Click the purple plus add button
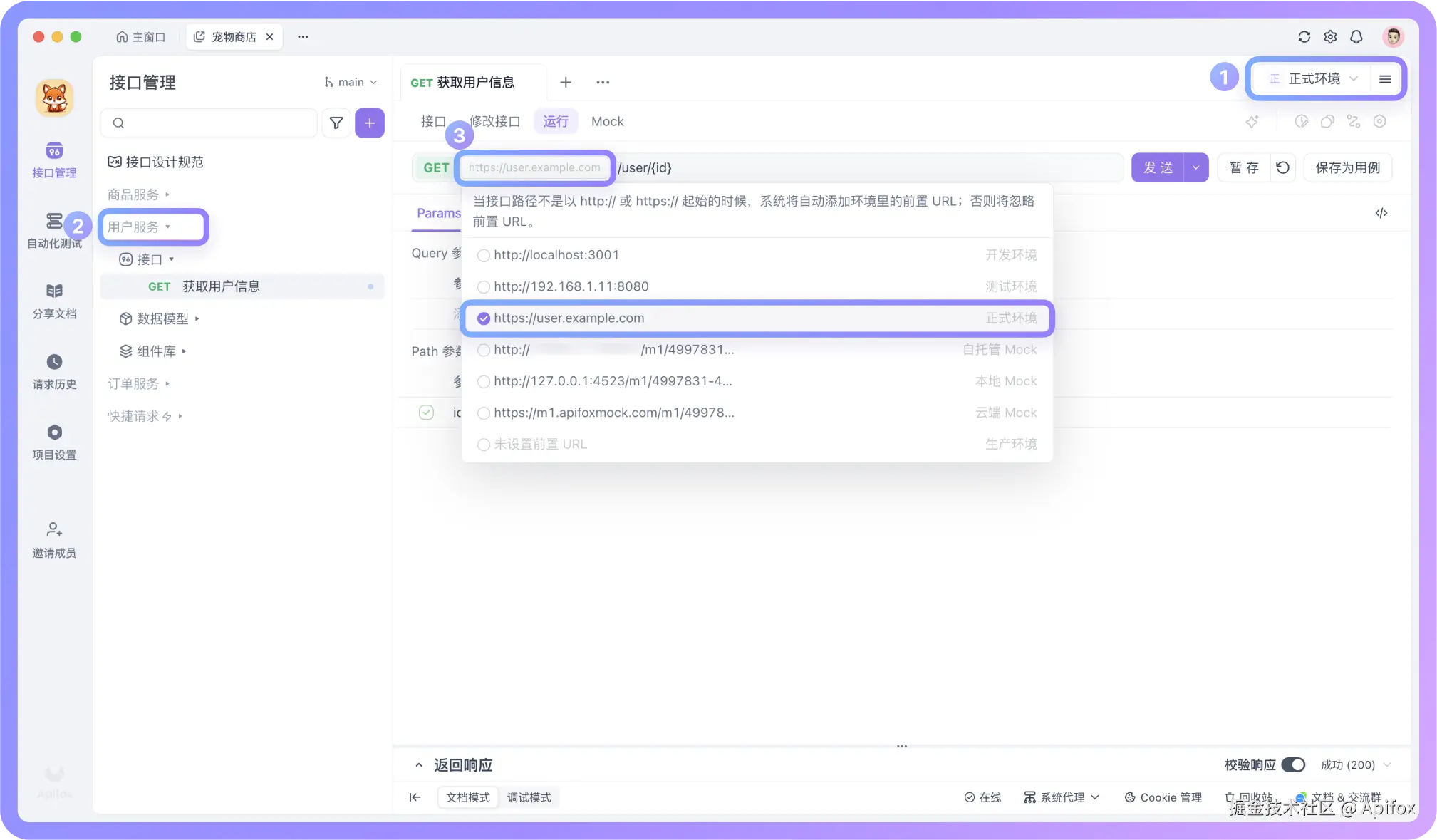This screenshot has height=840, width=1437. [369, 123]
